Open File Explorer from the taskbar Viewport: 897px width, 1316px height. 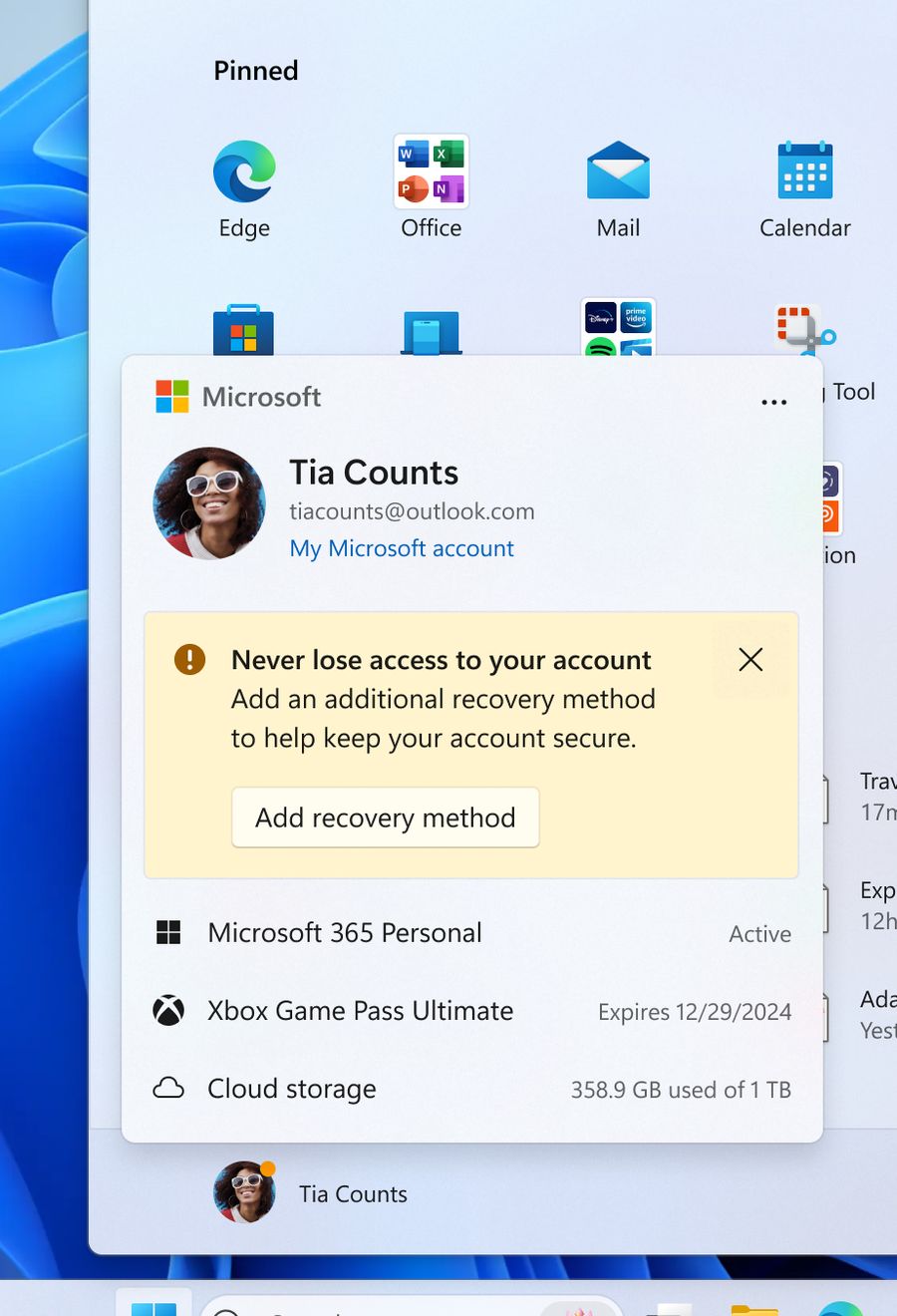tap(754, 1308)
